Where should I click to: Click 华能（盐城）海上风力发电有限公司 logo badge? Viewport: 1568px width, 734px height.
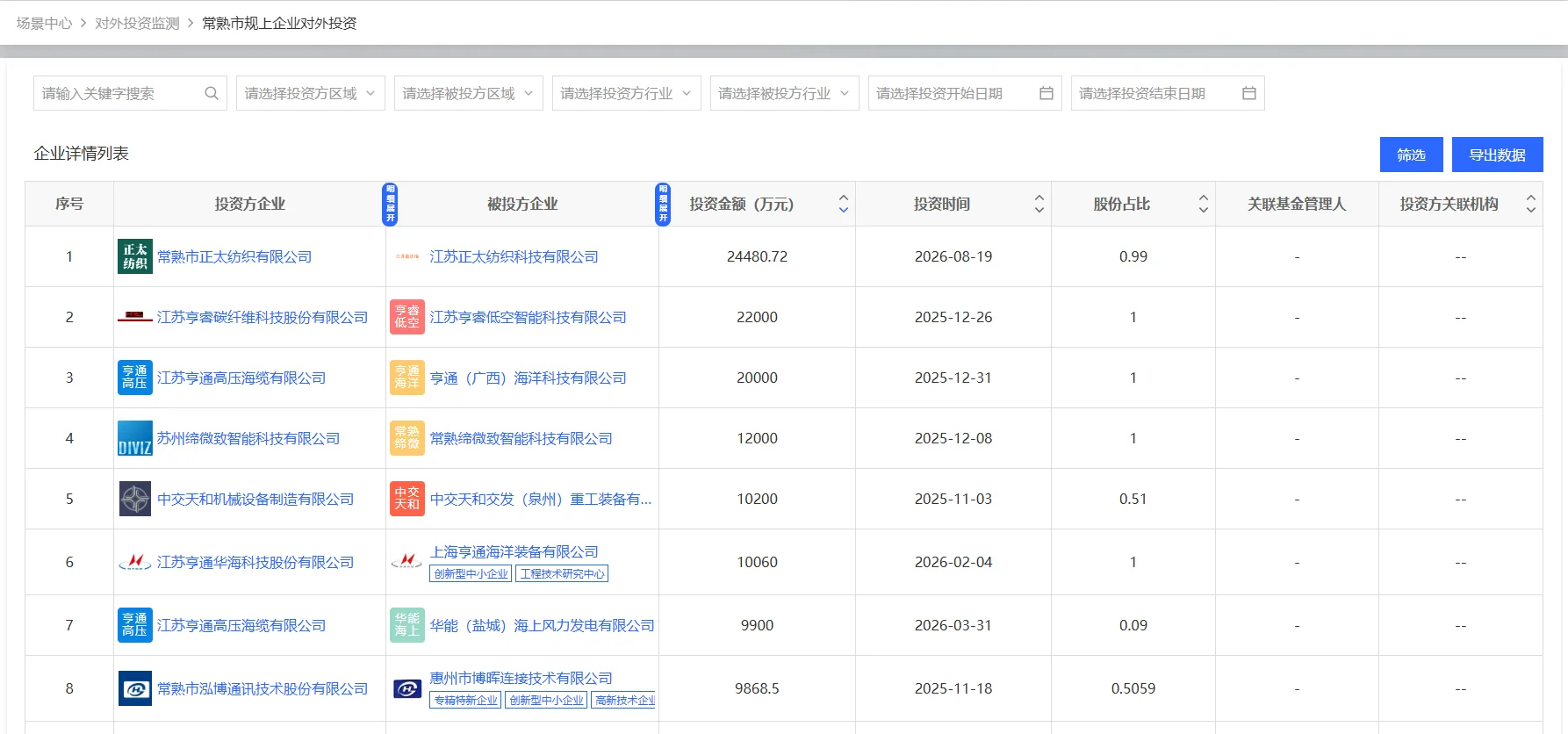pyautogui.click(x=407, y=625)
